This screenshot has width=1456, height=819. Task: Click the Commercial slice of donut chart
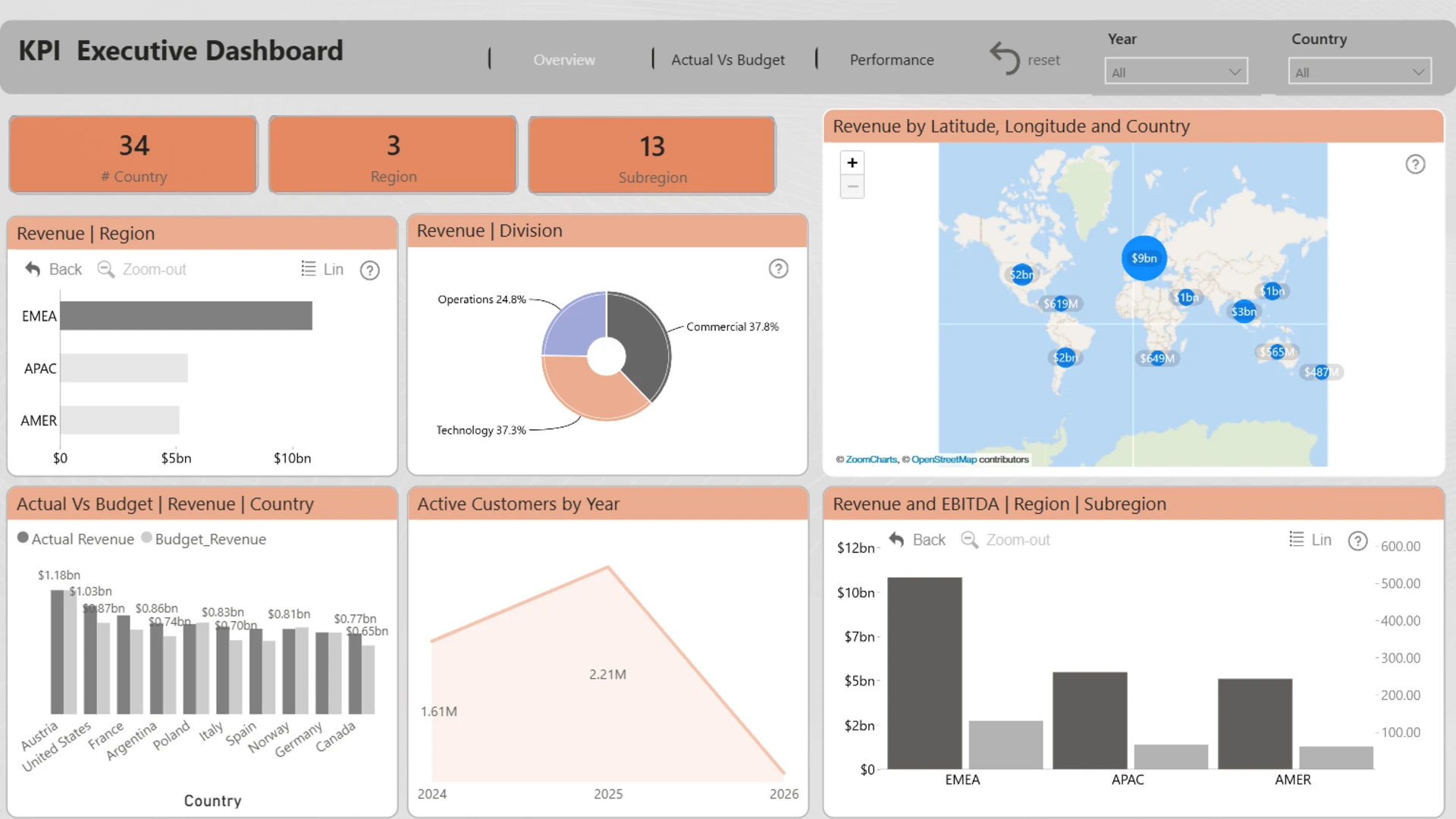click(x=641, y=341)
